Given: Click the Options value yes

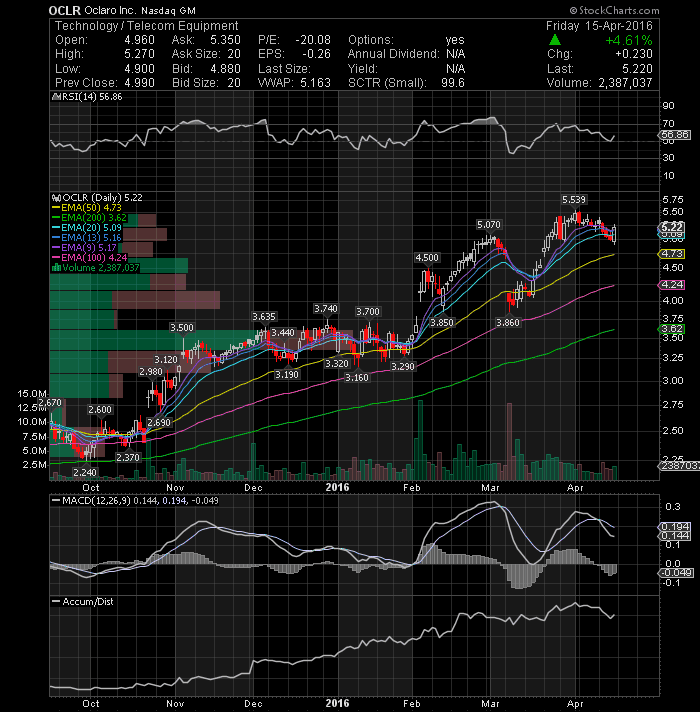Looking at the screenshot, I should pyautogui.click(x=455, y=40).
